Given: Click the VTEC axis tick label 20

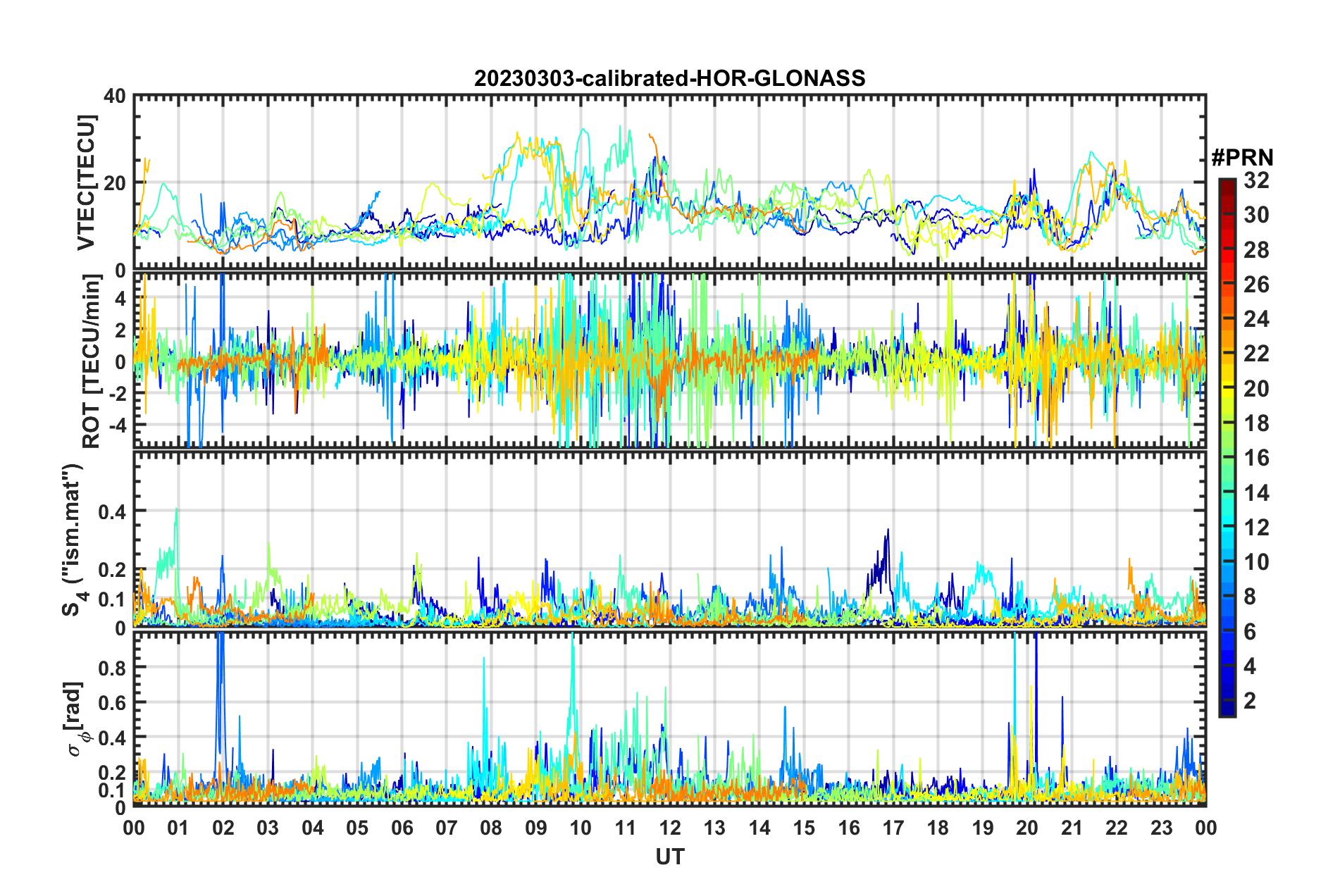Looking at the screenshot, I should click(115, 183).
